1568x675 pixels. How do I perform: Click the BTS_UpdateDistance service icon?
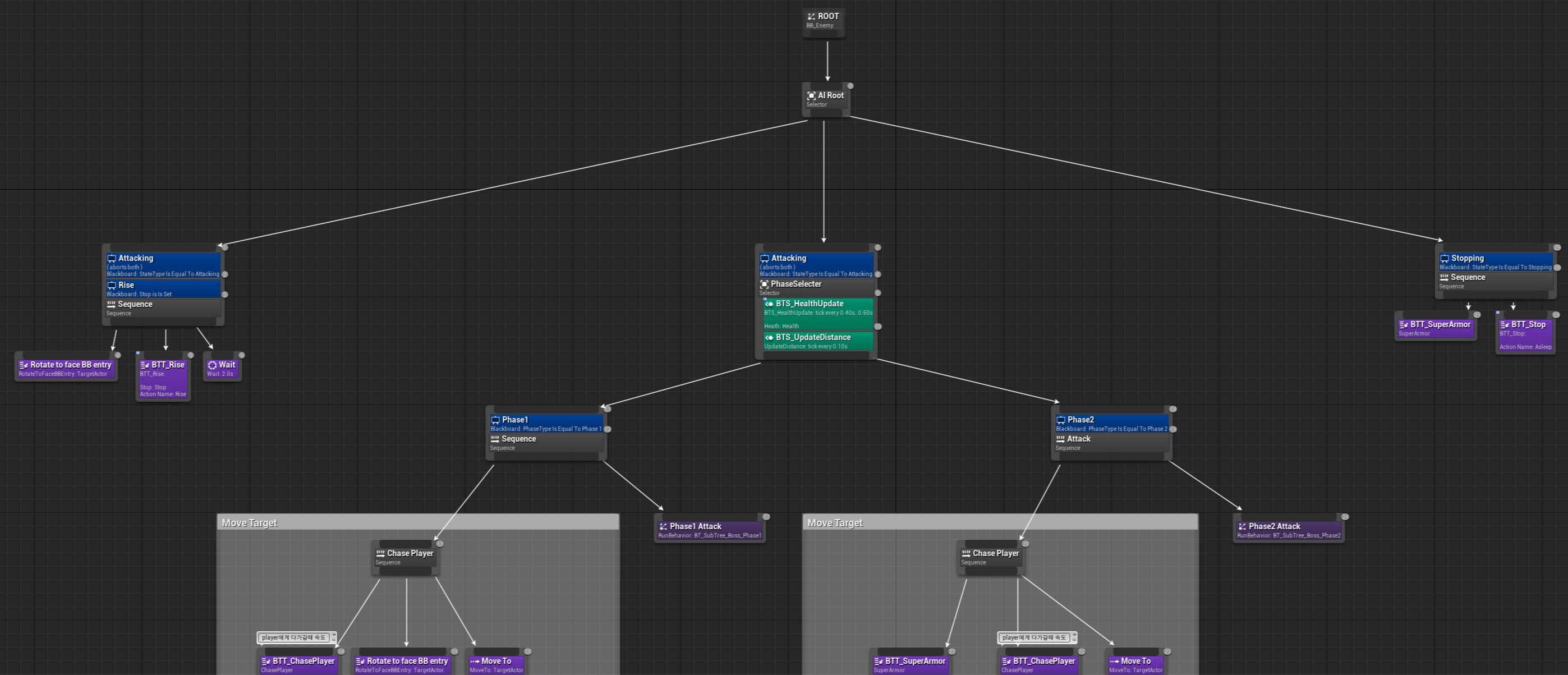pyautogui.click(x=769, y=337)
